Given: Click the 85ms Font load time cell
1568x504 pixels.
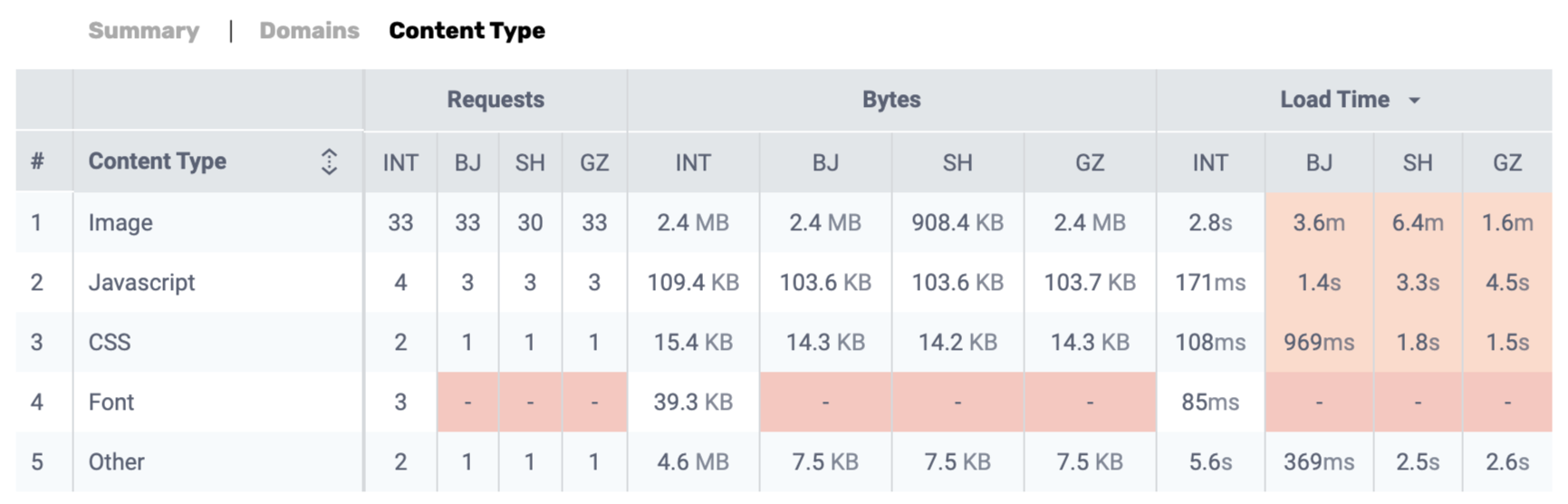Looking at the screenshot, I should (x=1209, y=402).
